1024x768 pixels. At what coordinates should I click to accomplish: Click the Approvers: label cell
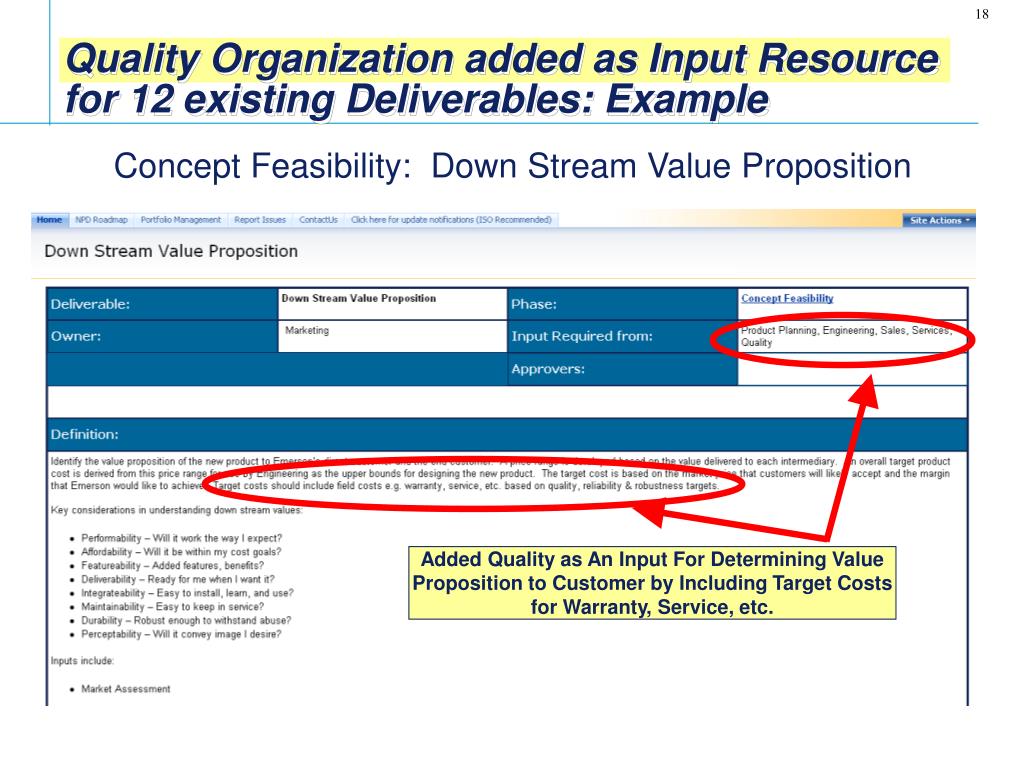pyautogui.click(x=622, y=370)
